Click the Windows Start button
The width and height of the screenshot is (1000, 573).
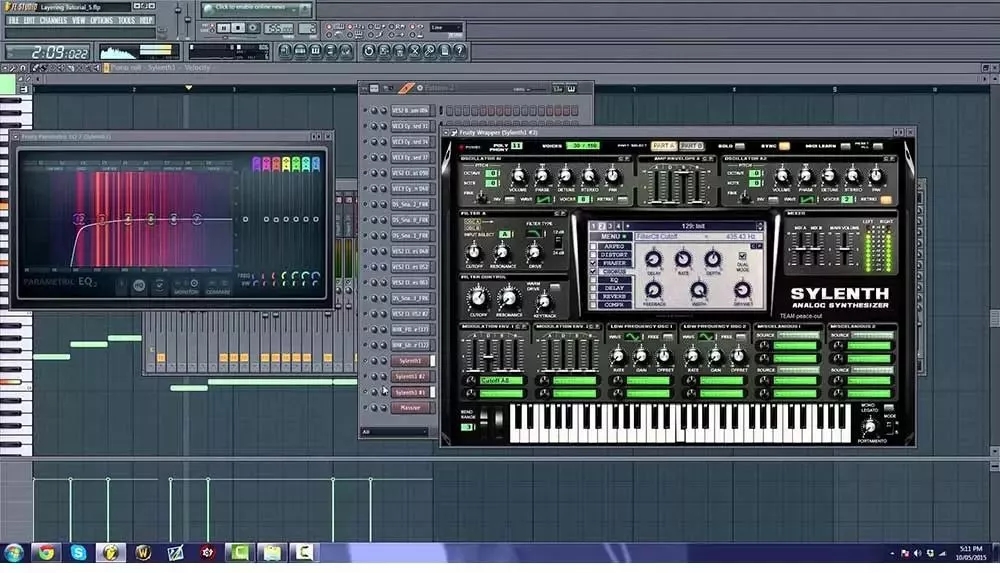coord(13,552)
